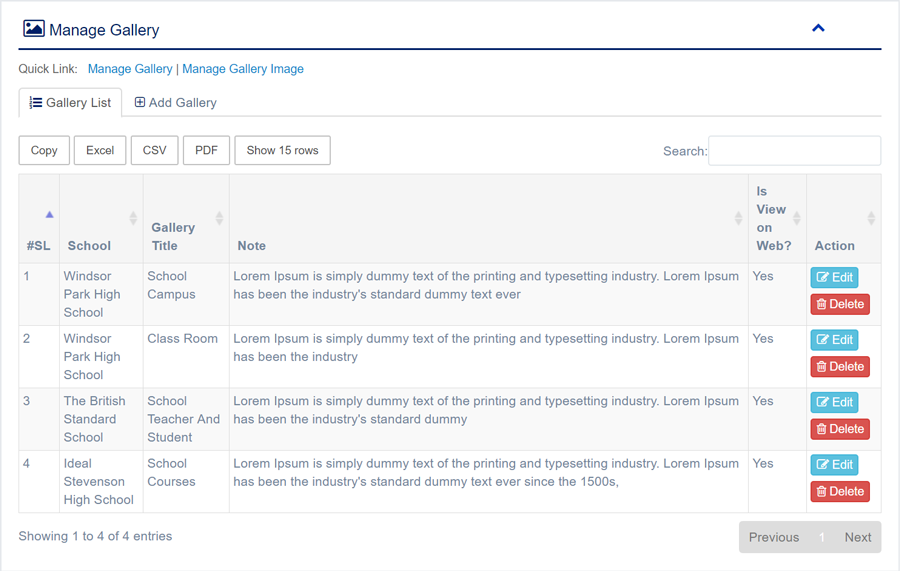Image resolution: width=900 pixels, height=571 pixels.
Task: Sort by Is View on Web column icon
Action: (796, 218)
